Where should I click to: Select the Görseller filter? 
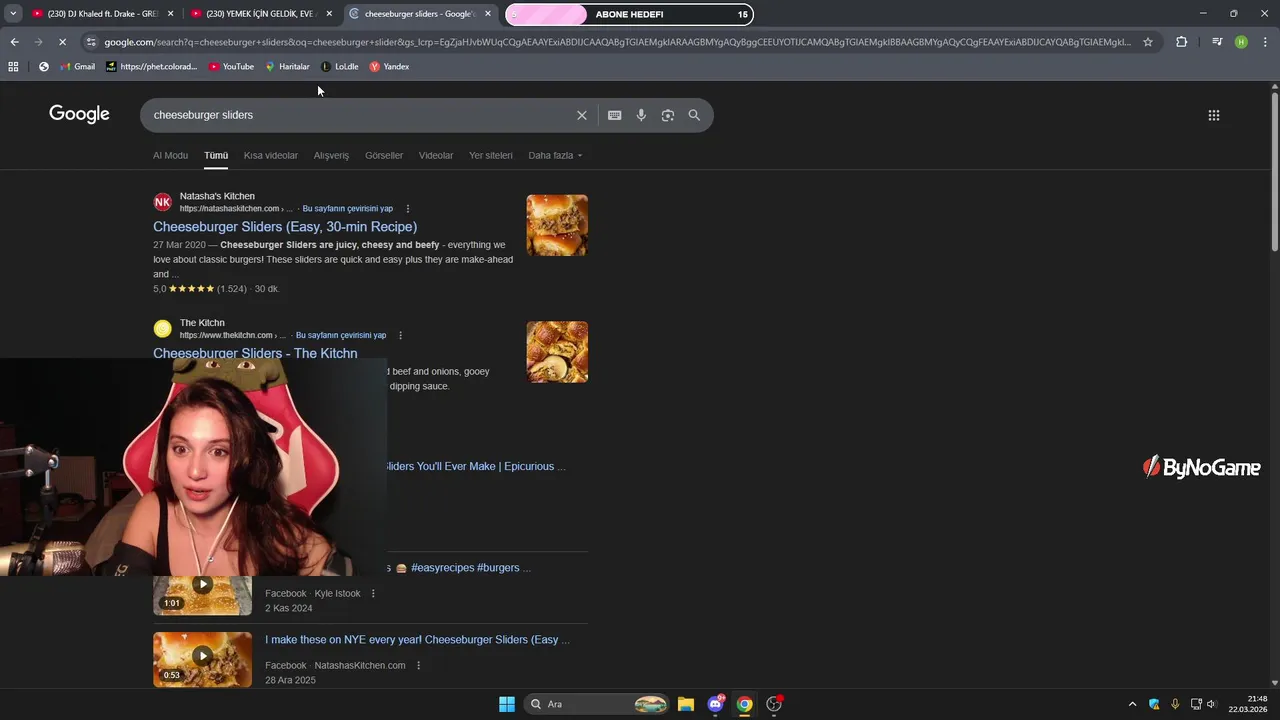384,156
